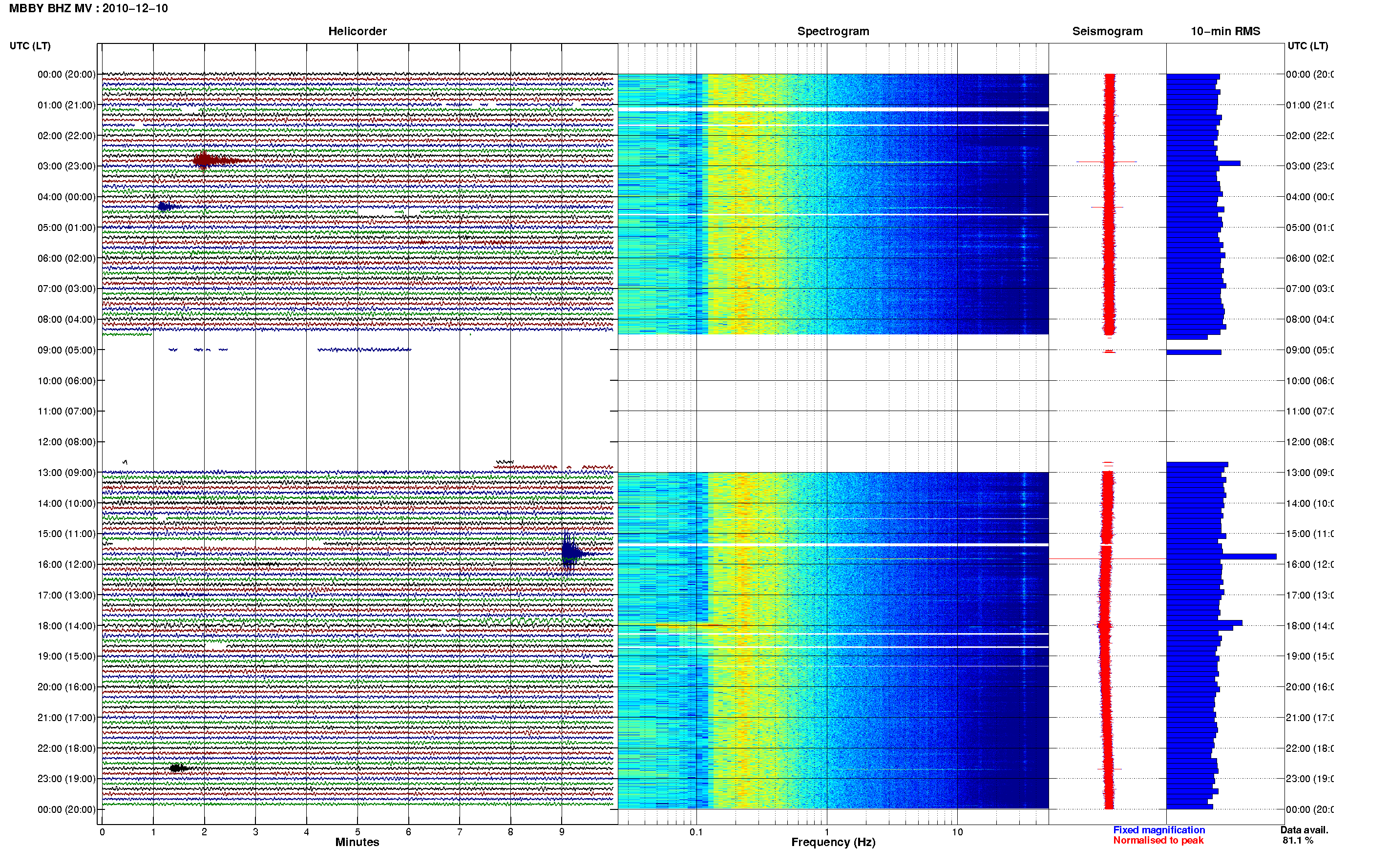The width and height of the screenshot is (1389, 868).
Task: Select the "0.1" tick on the frequency axis
Action: [696, 832]
